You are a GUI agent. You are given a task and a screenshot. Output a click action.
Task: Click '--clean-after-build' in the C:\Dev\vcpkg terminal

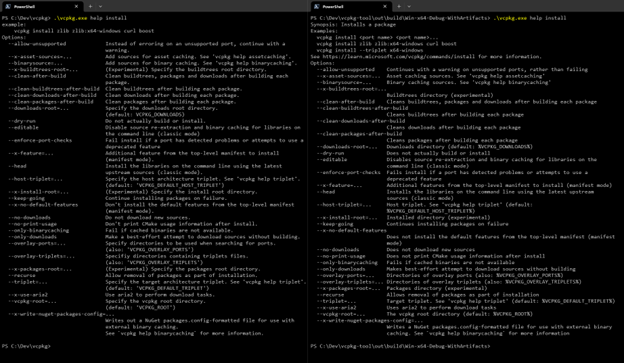click(37, 76)
